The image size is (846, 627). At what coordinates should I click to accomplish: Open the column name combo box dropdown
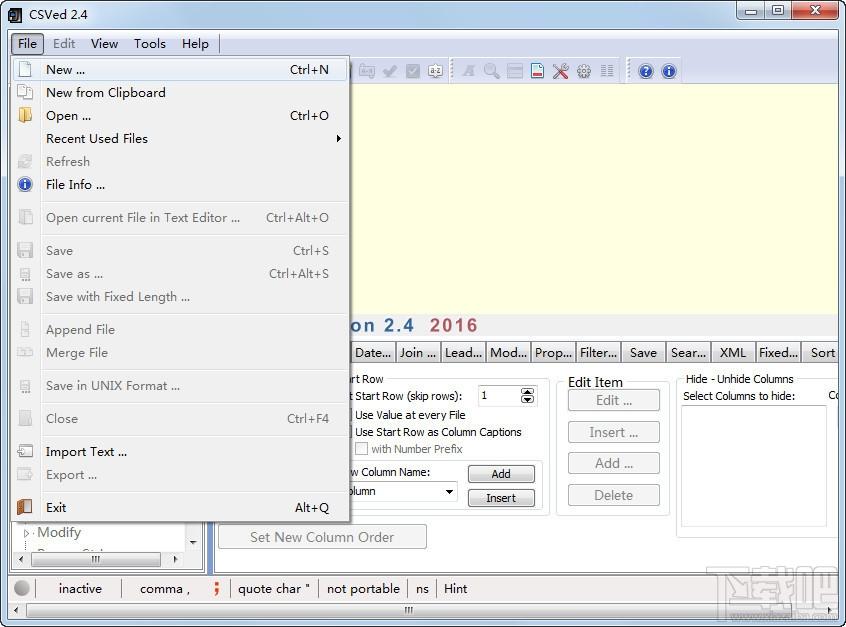450,491
